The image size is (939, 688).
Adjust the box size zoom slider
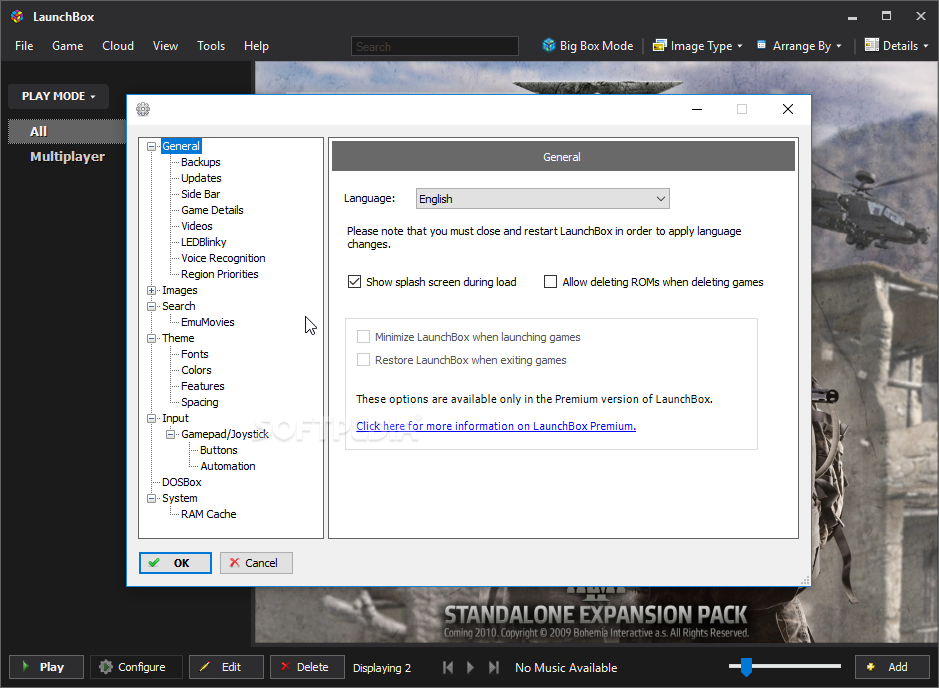point(746,666)
